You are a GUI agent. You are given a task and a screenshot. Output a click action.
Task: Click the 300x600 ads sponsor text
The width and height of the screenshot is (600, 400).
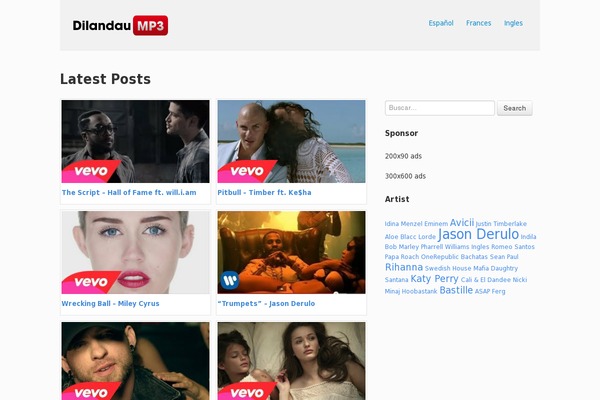(405, 176)
